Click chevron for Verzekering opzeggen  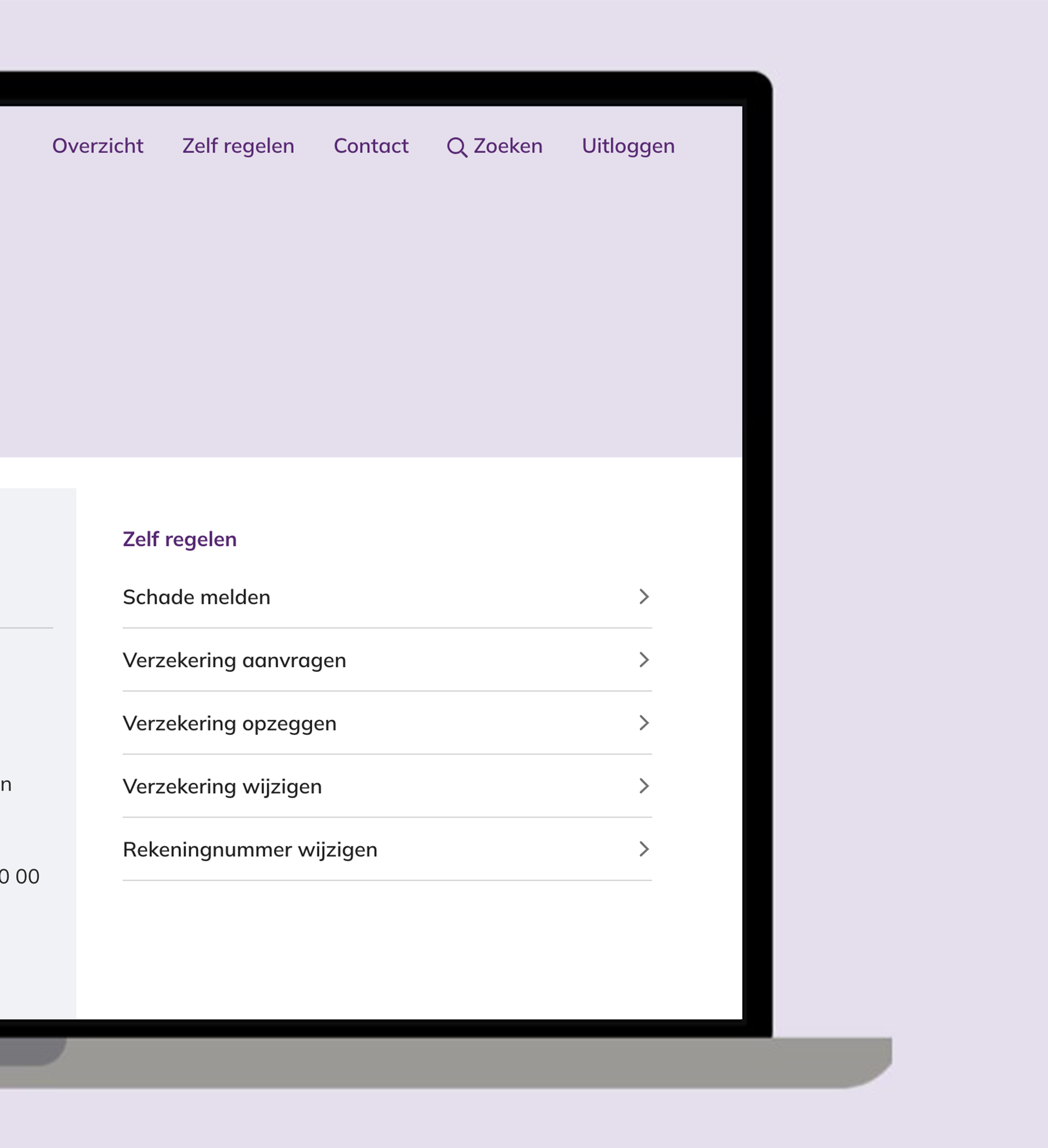(x=644, y=723)
